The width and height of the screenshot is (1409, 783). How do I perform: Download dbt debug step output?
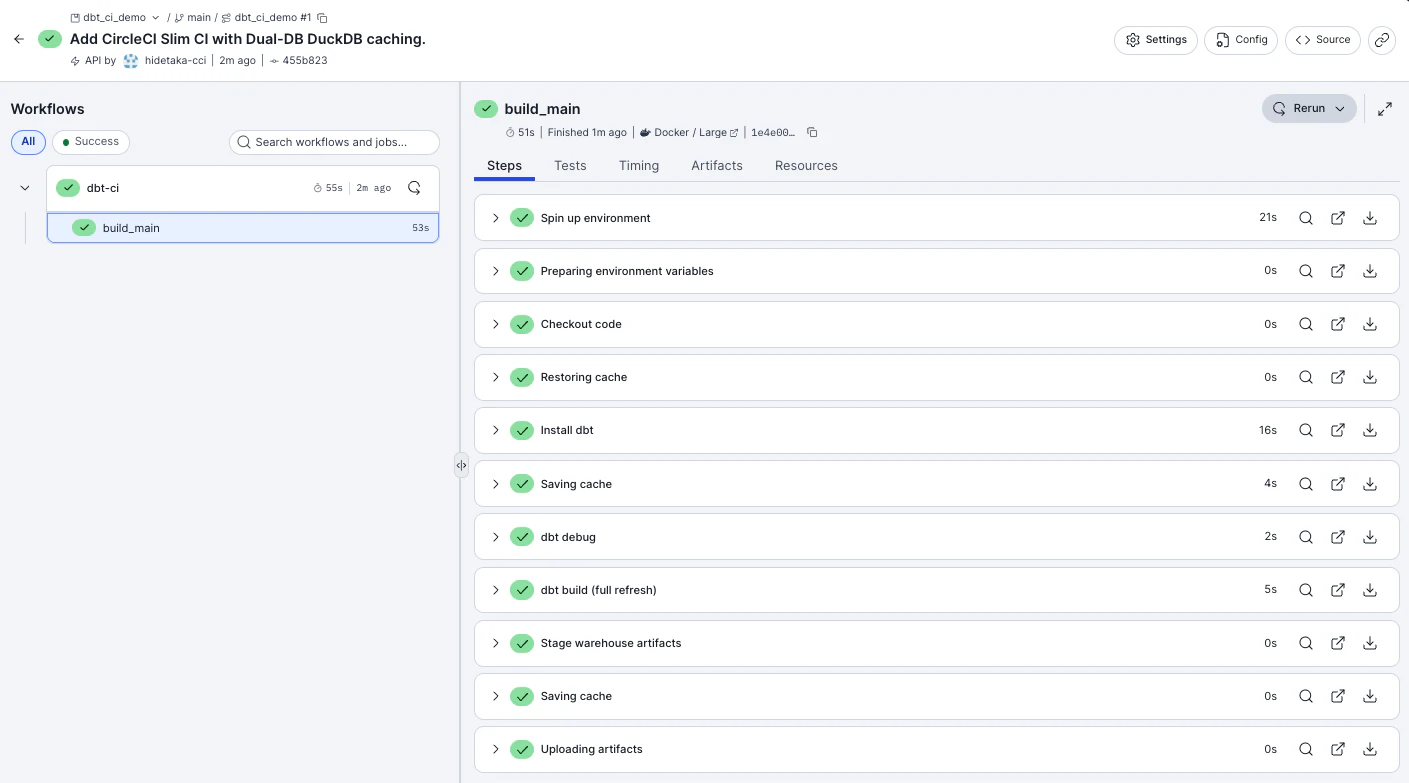(1370, 537)
